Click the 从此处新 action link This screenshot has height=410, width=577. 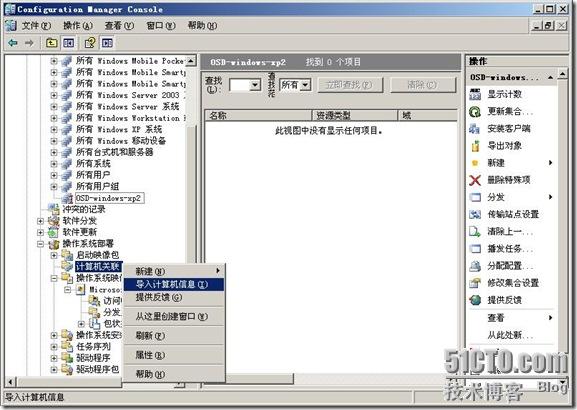510,335
